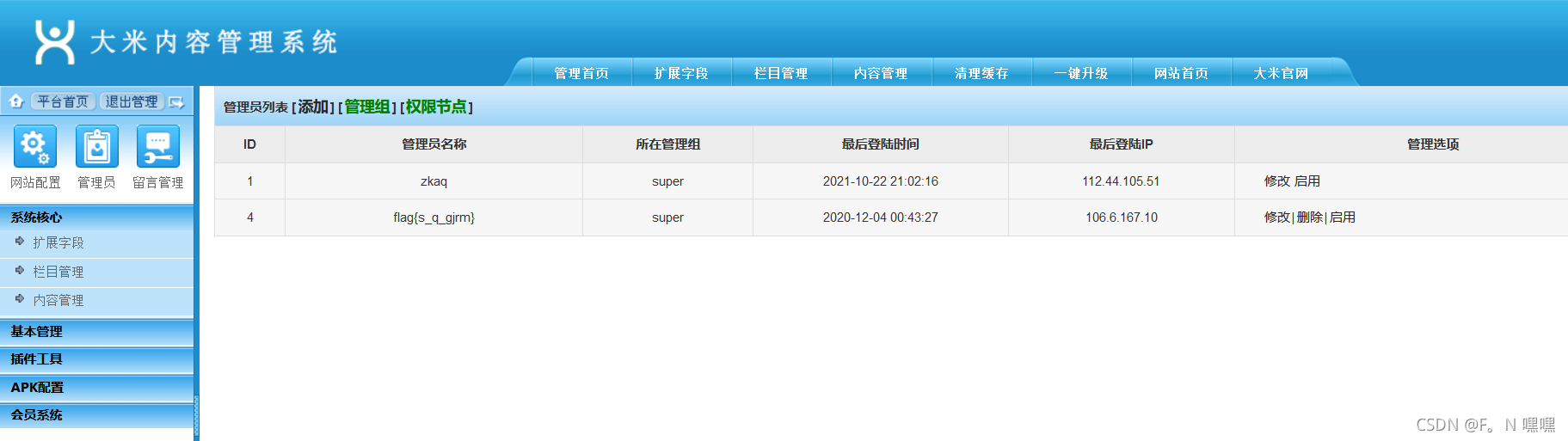Click 启用 in the zkaq row
This screenshot has height=441, width=1568.
[1307, 181]
